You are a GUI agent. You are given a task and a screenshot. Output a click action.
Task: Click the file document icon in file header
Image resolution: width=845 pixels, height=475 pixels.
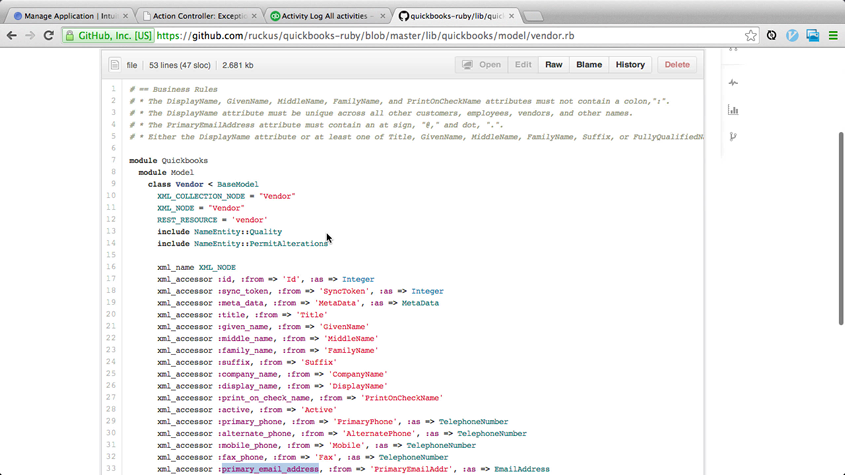115,65
